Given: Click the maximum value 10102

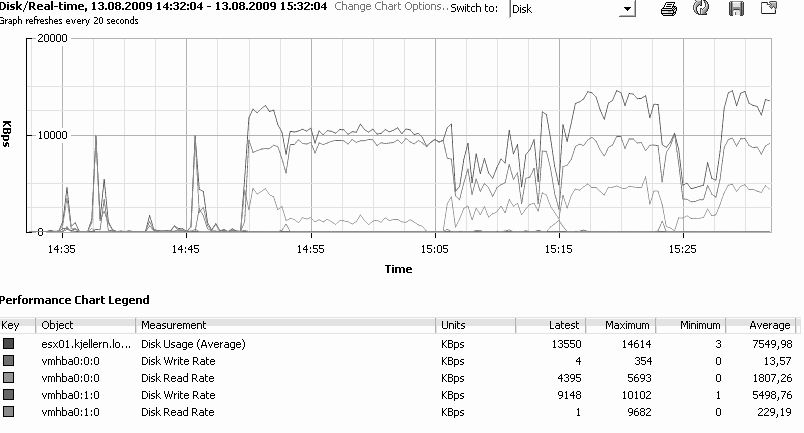Looking at the screenshot, I should 636,395.
